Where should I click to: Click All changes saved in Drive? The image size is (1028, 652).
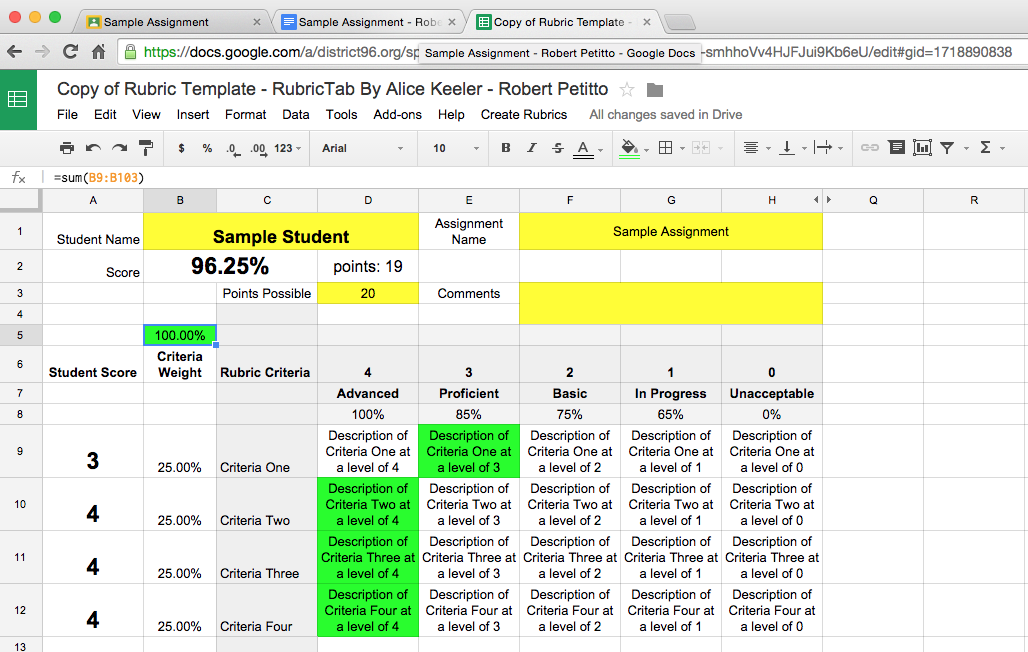coord(665,114)
